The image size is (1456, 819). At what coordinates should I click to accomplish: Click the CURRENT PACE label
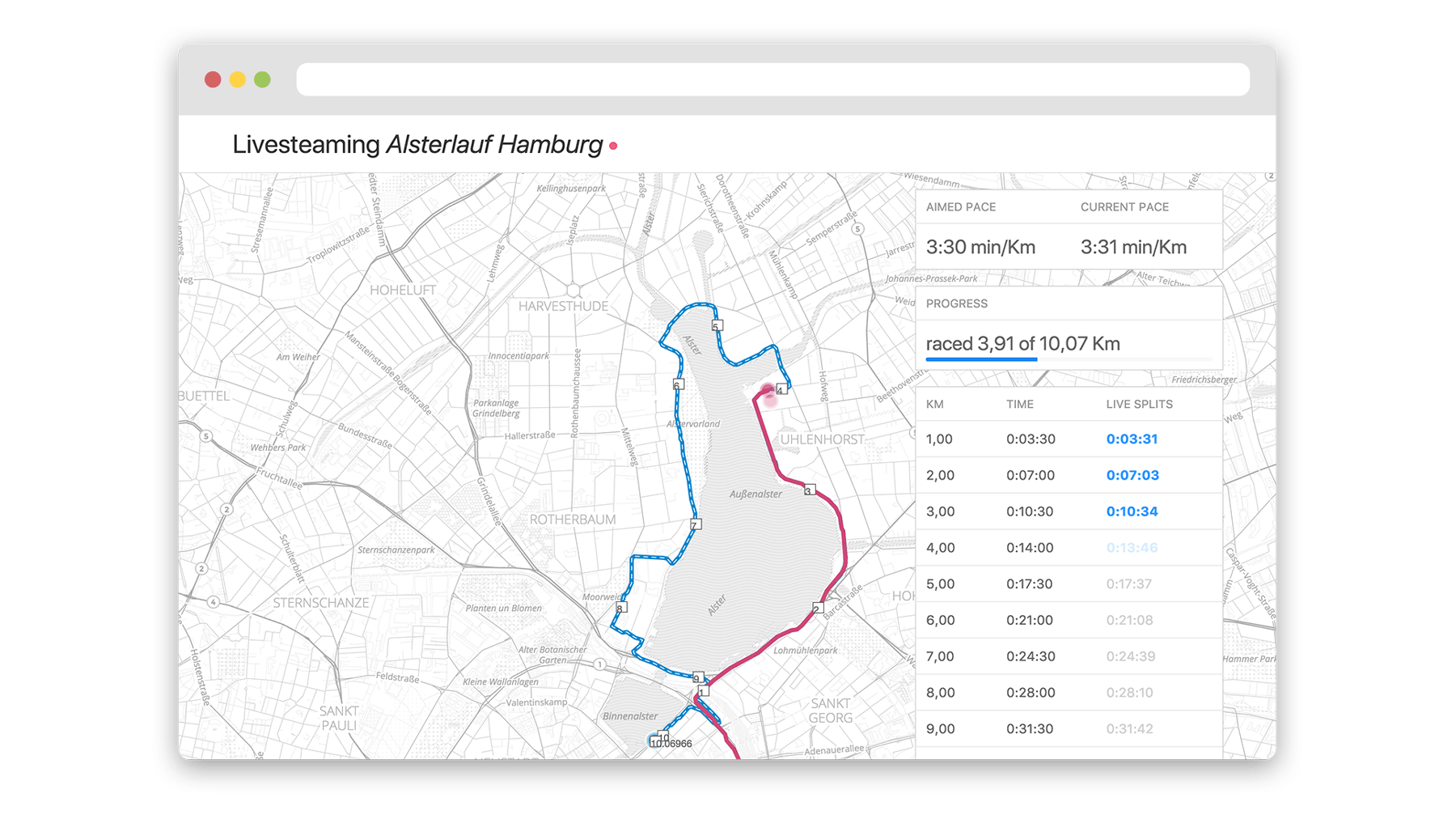pyautogui.click(x=1124, y=207)
